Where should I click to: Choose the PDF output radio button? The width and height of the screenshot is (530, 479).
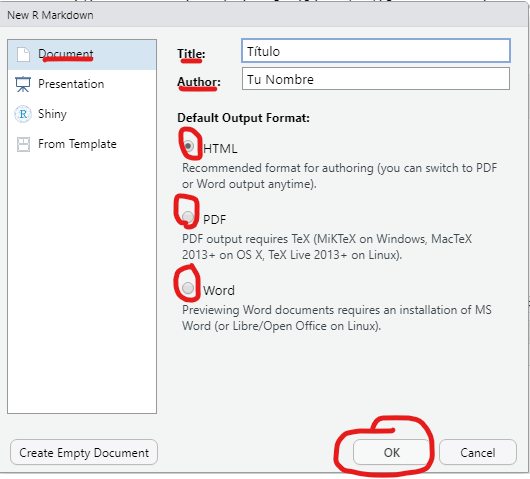tap(188, 217)
